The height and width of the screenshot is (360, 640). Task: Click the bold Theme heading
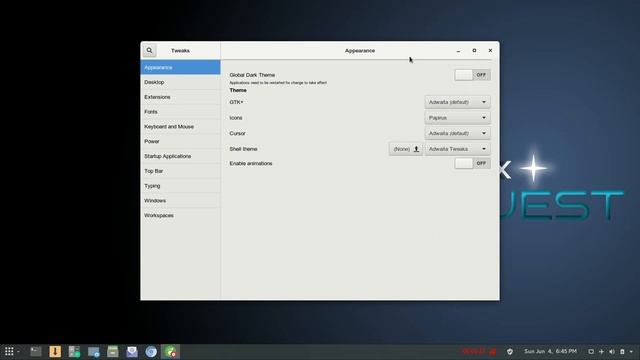coord(238,90)
